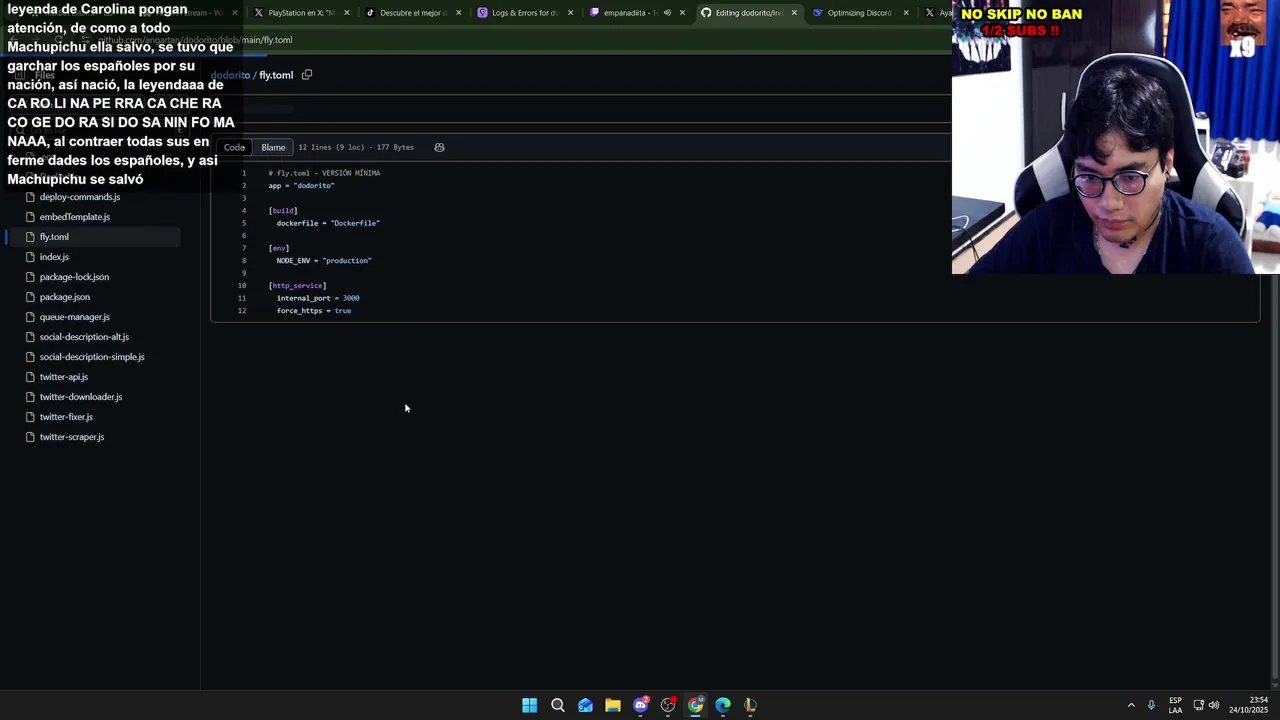The height and width of the screenshot is (720, 1280).
Task: Open taskbar Search
Action: click(558, 705)
